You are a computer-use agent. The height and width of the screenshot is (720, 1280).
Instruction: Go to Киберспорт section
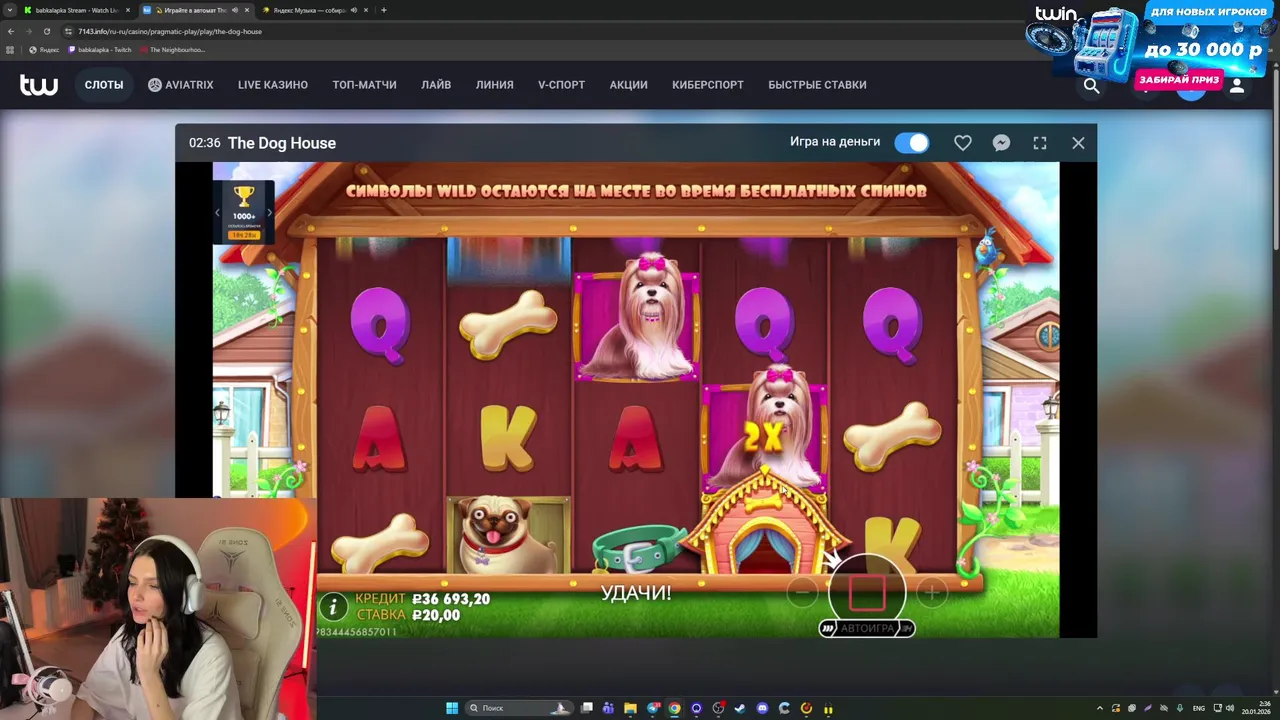[708, 85]
